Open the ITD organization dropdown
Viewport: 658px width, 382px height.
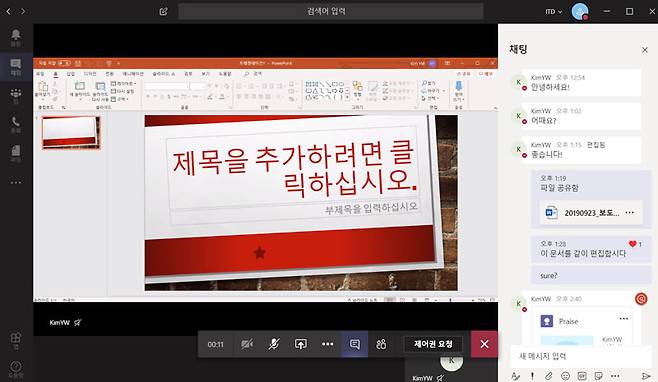coord(554,12)
